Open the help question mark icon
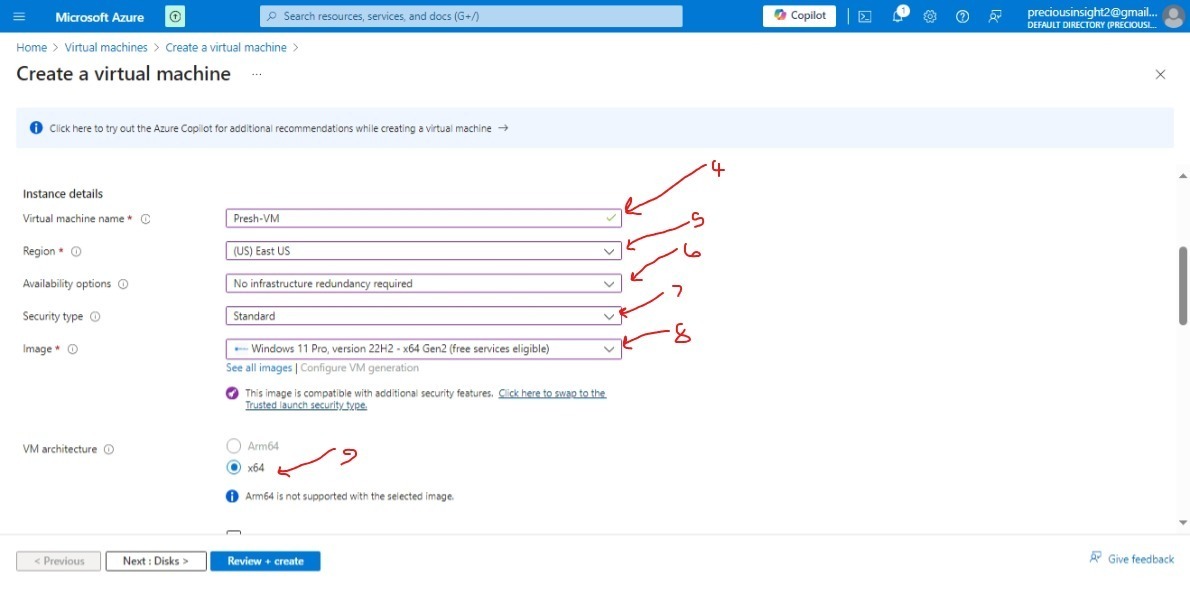1190x590 pixels. [x=962, y=16]
